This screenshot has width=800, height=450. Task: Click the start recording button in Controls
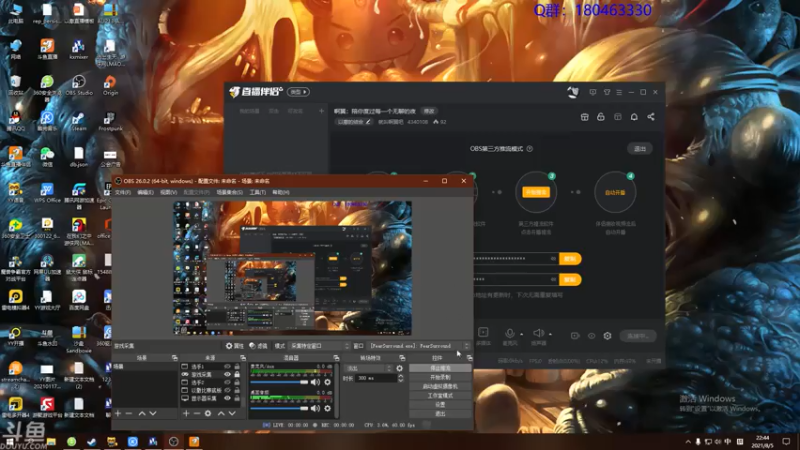[x=440, y=377]
